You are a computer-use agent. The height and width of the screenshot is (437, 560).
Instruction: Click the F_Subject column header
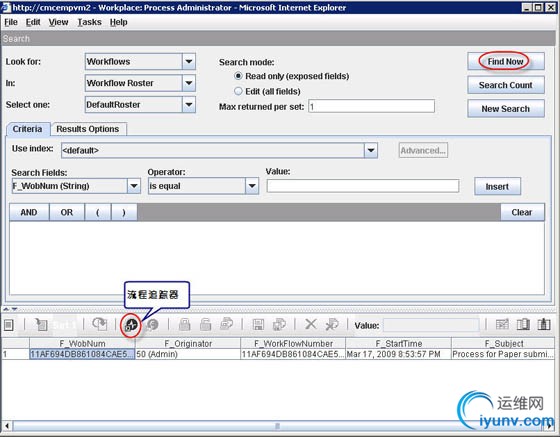[x=503, y=343]
